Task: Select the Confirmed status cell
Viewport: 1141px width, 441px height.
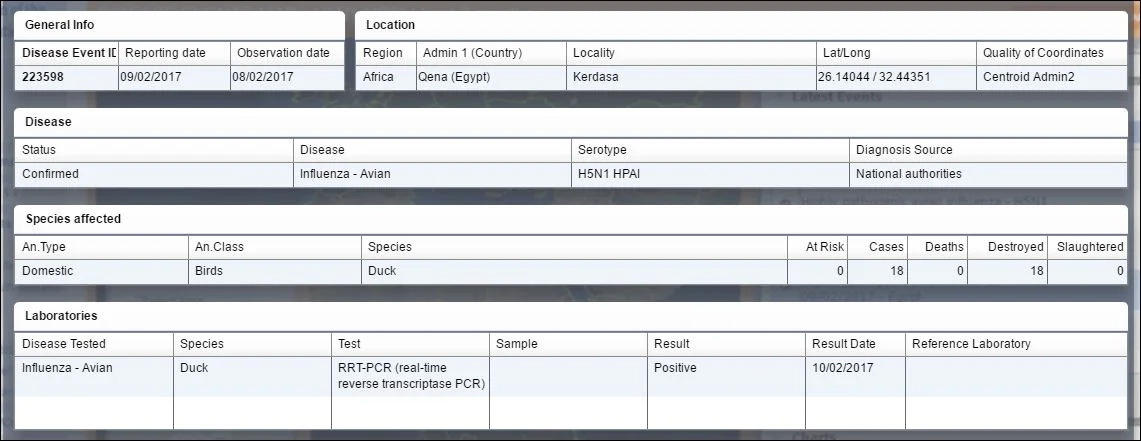Action: click(154, 175)
